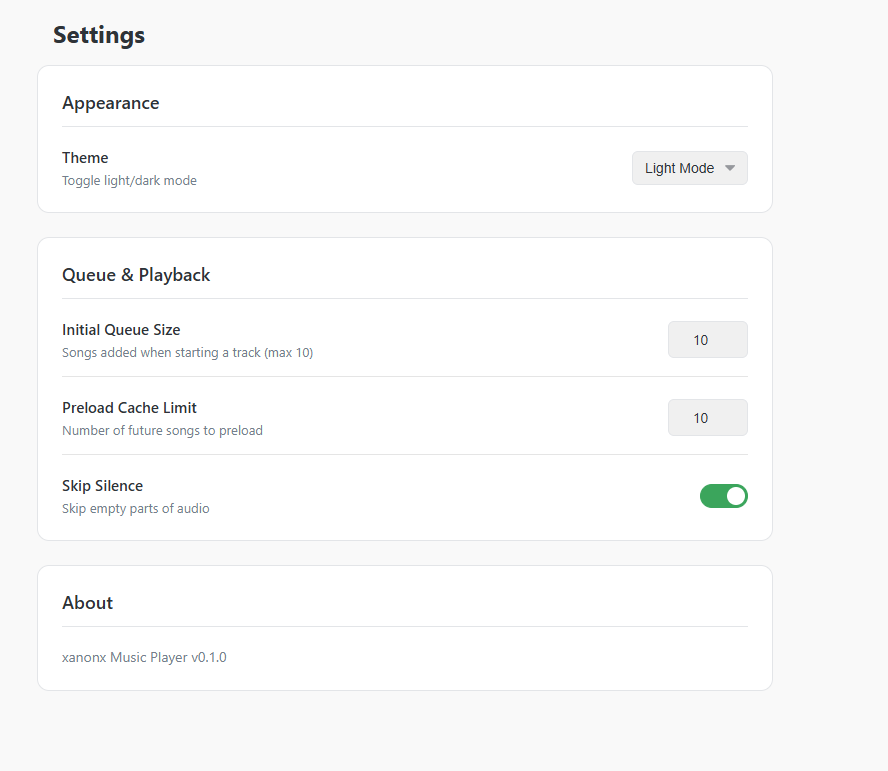Click "Number of future songs to preload" text
888x771 pixels.
pos(162,431)
